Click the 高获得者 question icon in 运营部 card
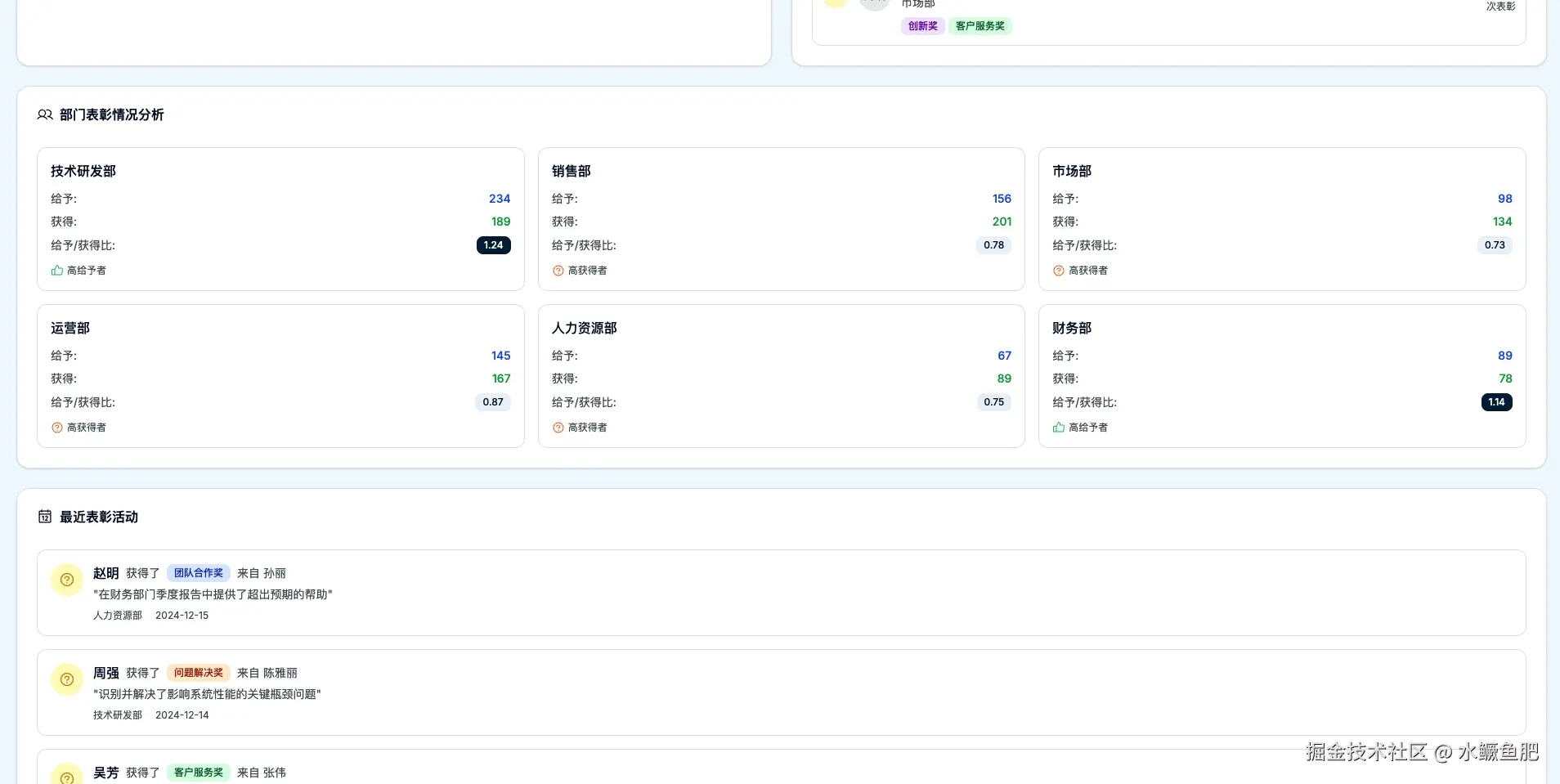This screenshot has width=1560, height=784. [56, 427]
